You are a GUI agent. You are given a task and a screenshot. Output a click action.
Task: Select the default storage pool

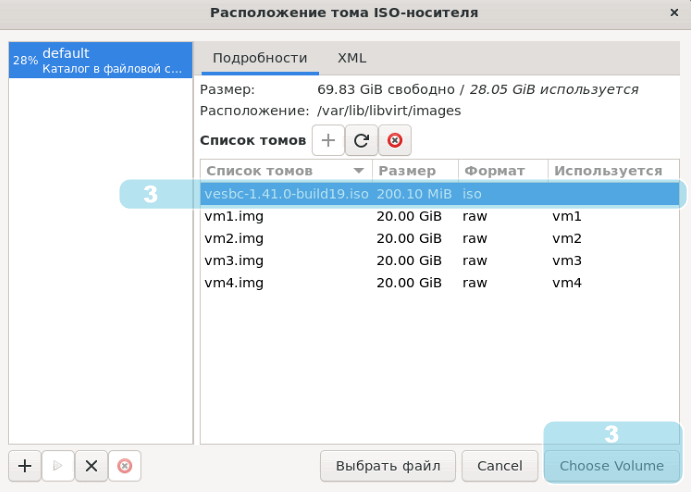pyautogui.click(x=100, y=60)
